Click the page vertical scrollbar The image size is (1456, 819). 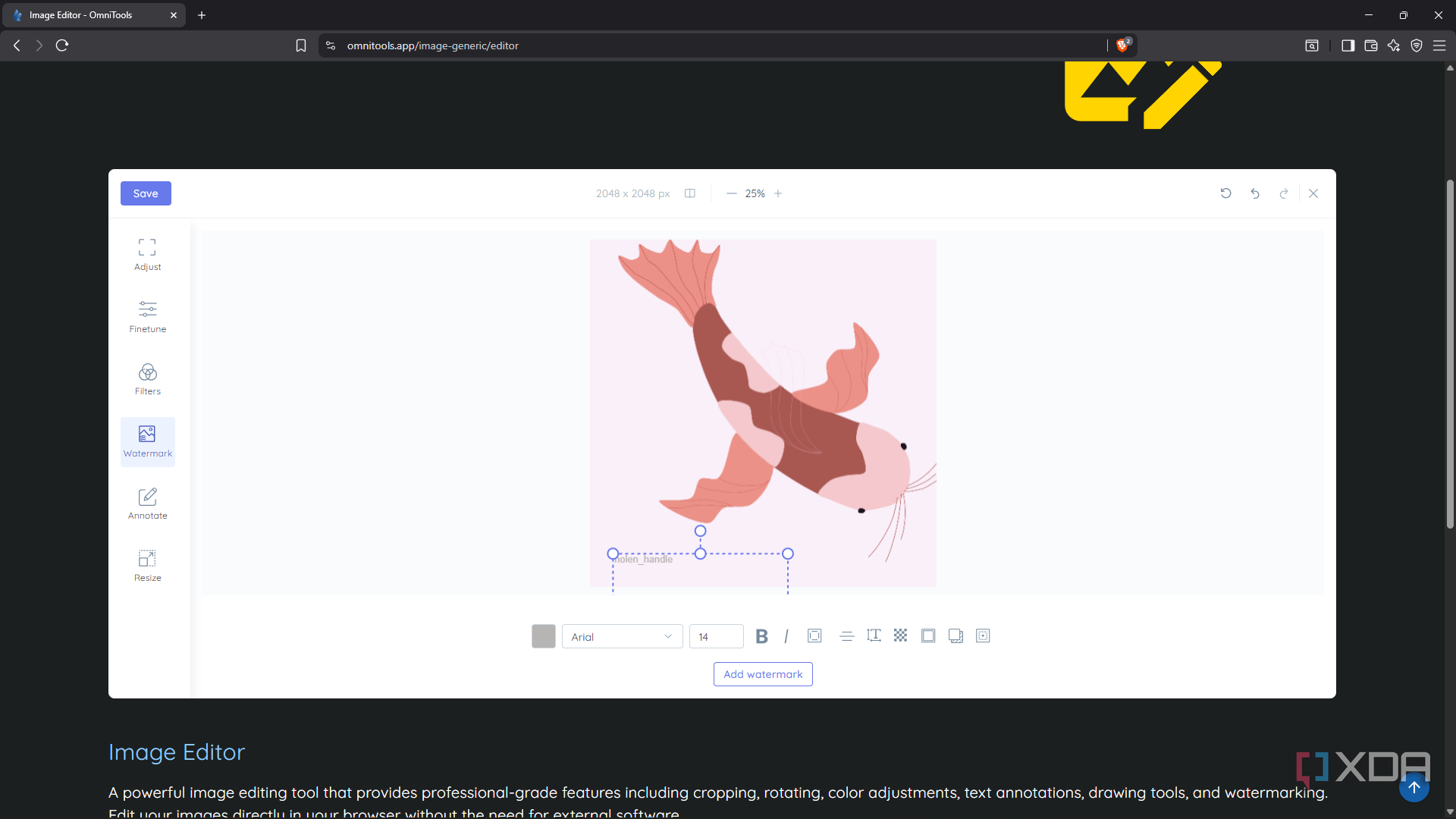tap(1450, 354)
